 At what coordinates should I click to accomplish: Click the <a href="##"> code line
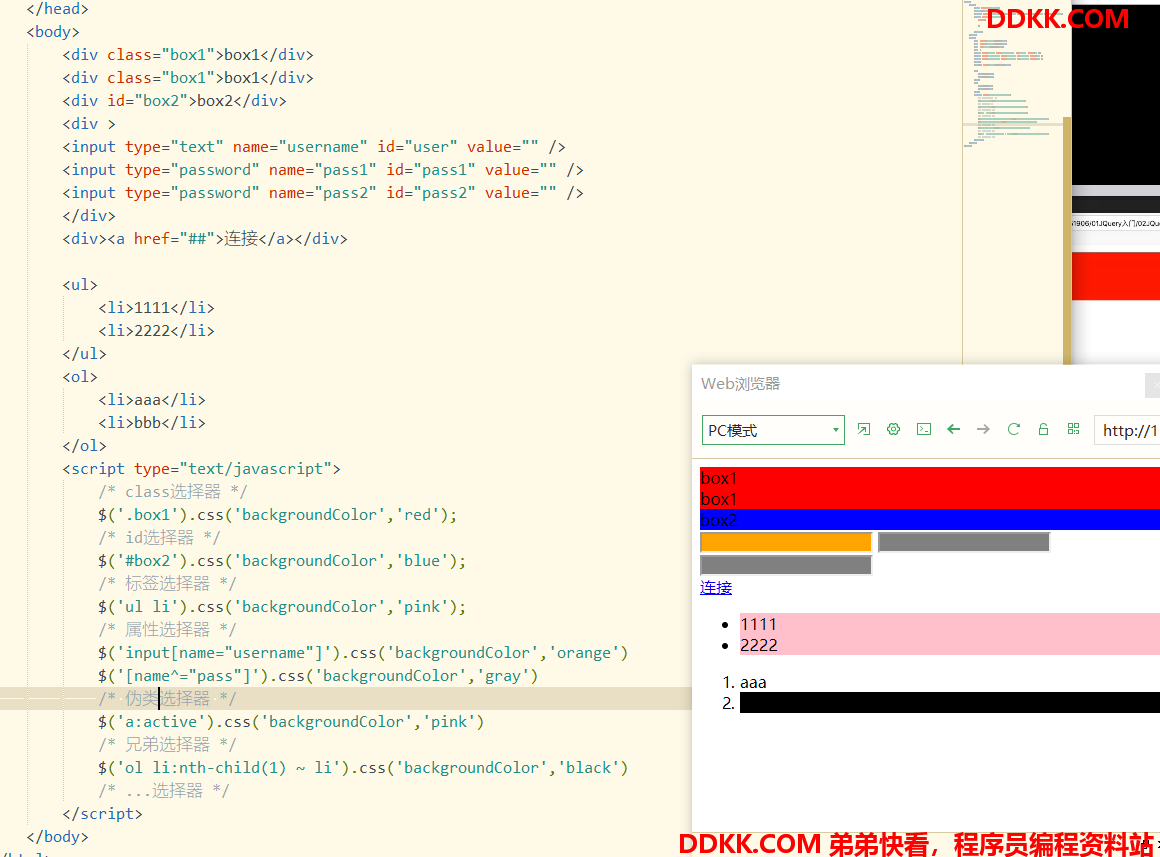pos(205,238)
